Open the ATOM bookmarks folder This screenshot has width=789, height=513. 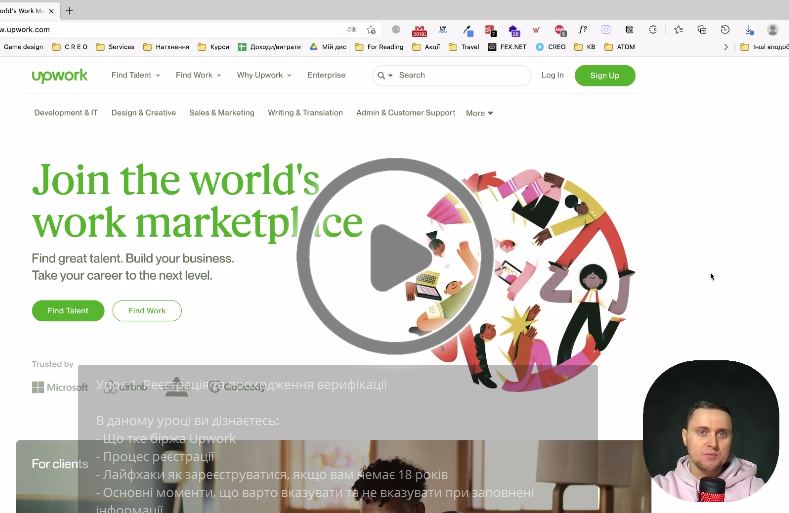(x=619, y=47)
